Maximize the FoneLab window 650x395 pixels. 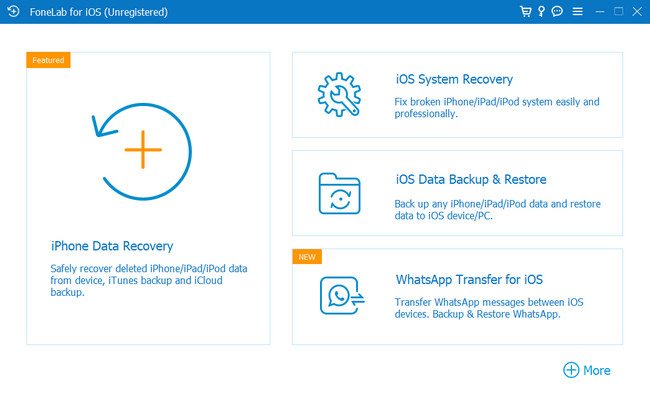(618, 12)
